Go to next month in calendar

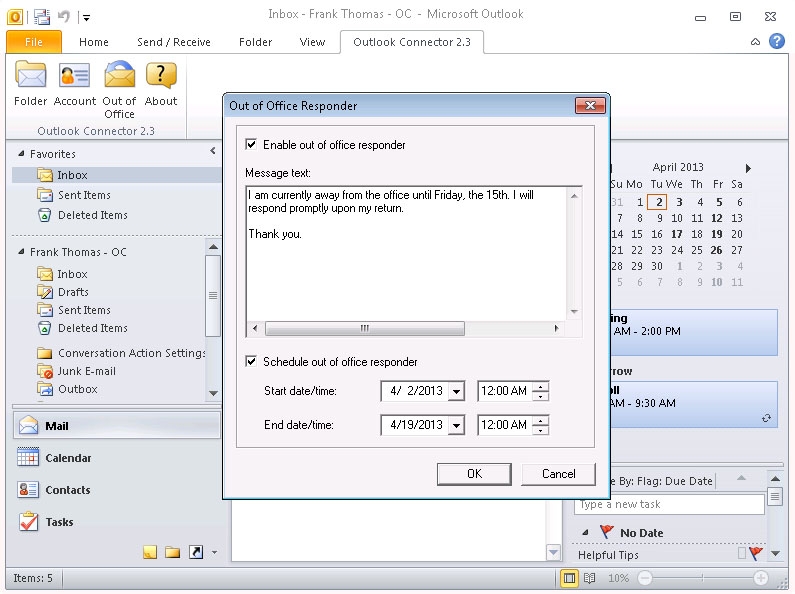(748, 168)
